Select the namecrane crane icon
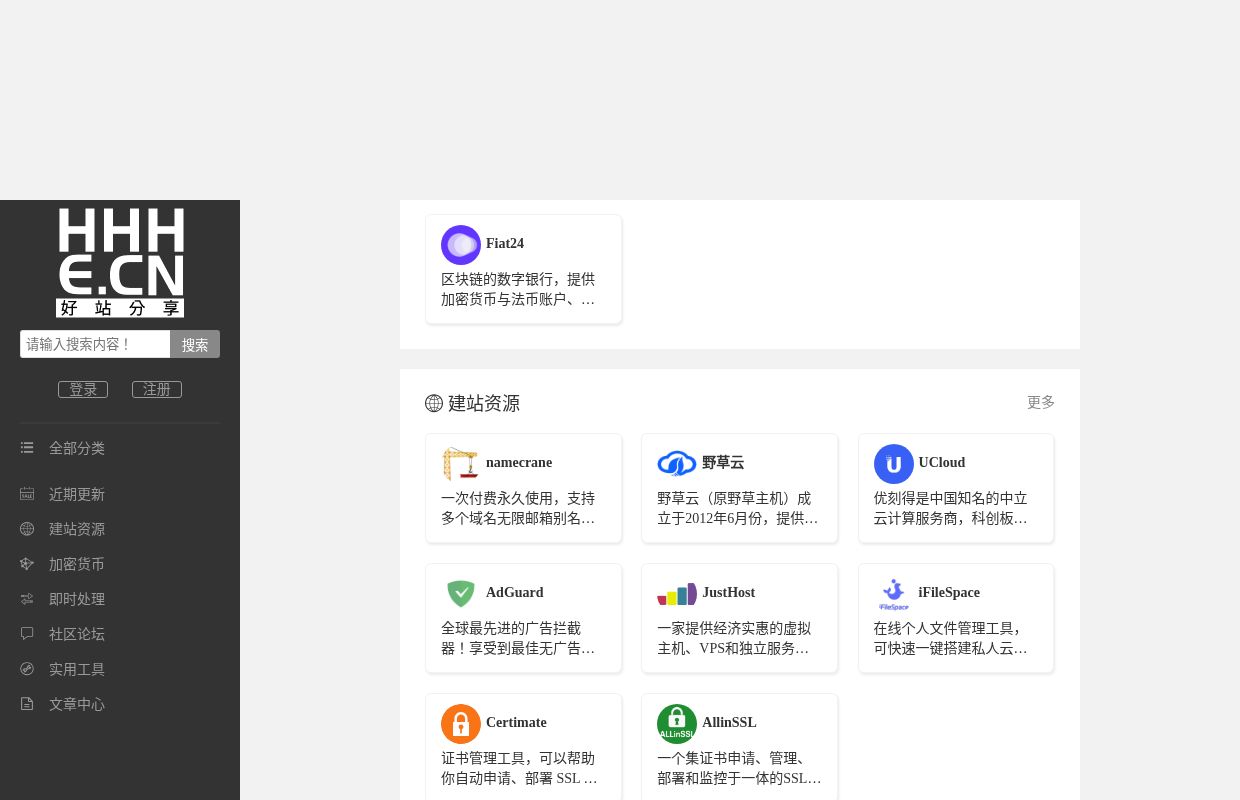 (x=461, y=464)
